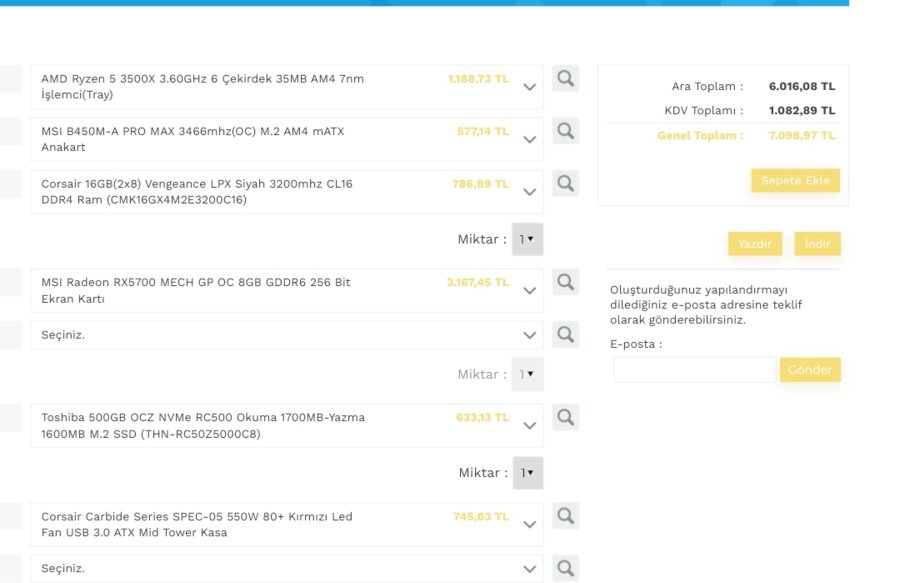Screen dimensions: 900x583
Task: Click search icon beside MSI Radeon RX5700 row
Action: [565, 282]
